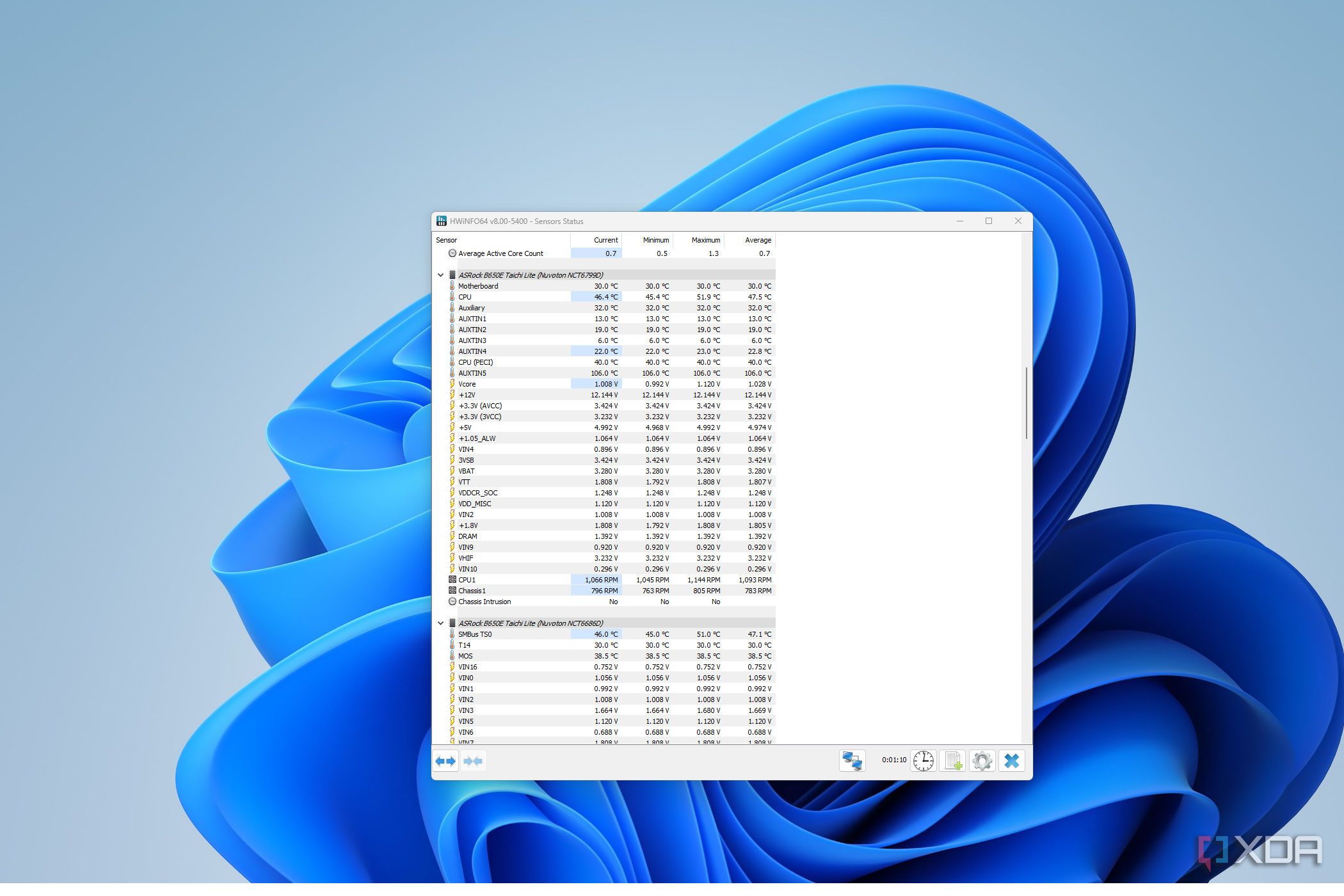Select the Chassis Intrusion sensor row
The width and height of the screenshot is (1344, 896).
click(x=604, y=602)
